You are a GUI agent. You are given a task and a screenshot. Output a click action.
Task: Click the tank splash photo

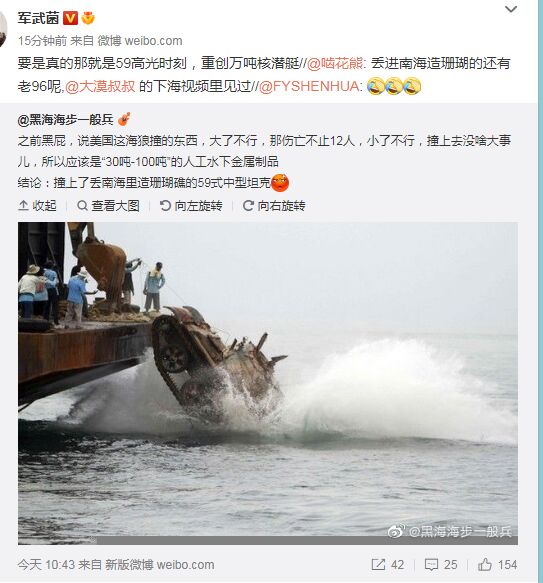(268, 383)
